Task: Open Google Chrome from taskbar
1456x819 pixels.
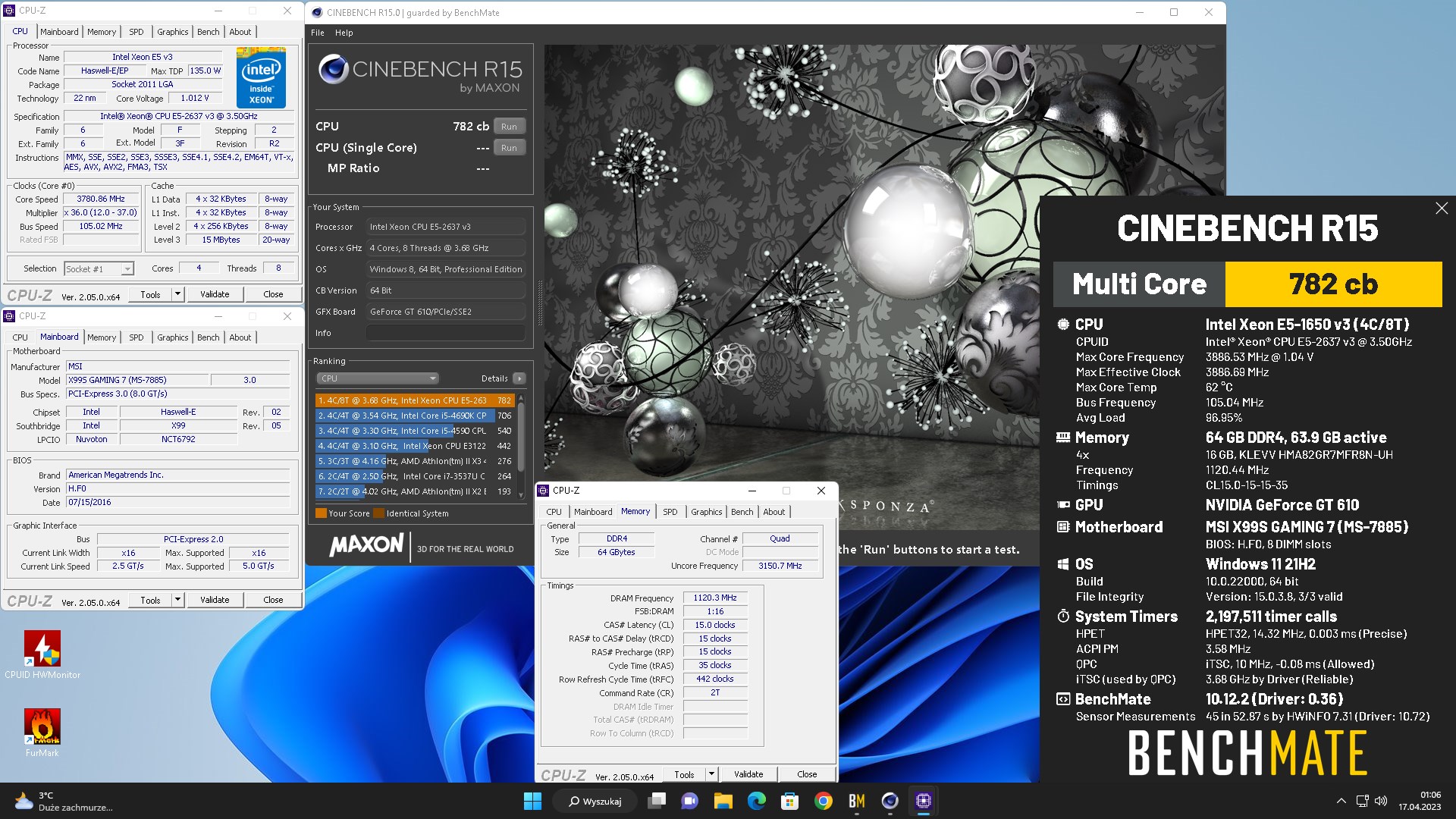Action: click(x=823, y=801)
